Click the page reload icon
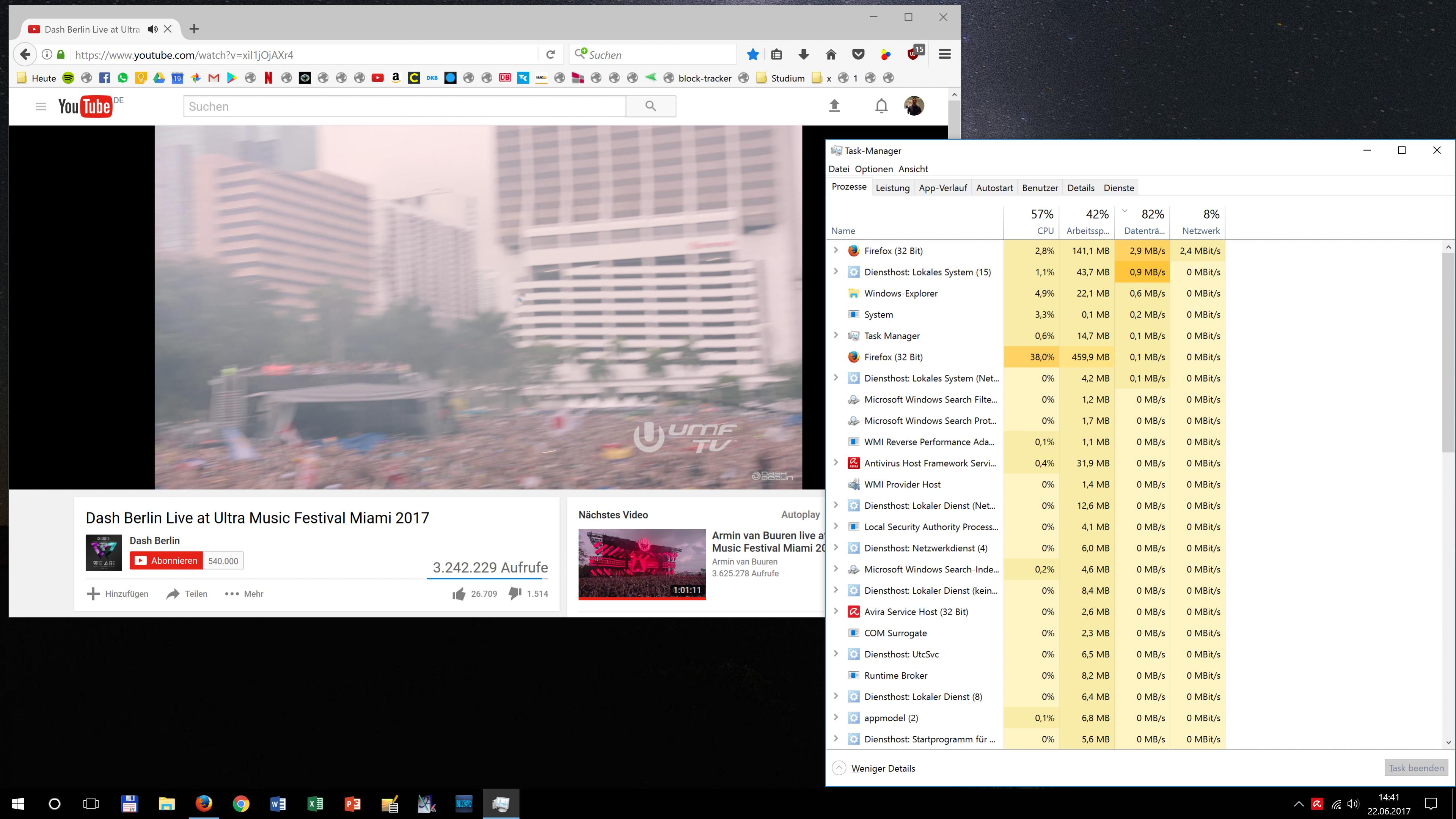The height and width of the screenshot is (819, 1456). point(551,54)
